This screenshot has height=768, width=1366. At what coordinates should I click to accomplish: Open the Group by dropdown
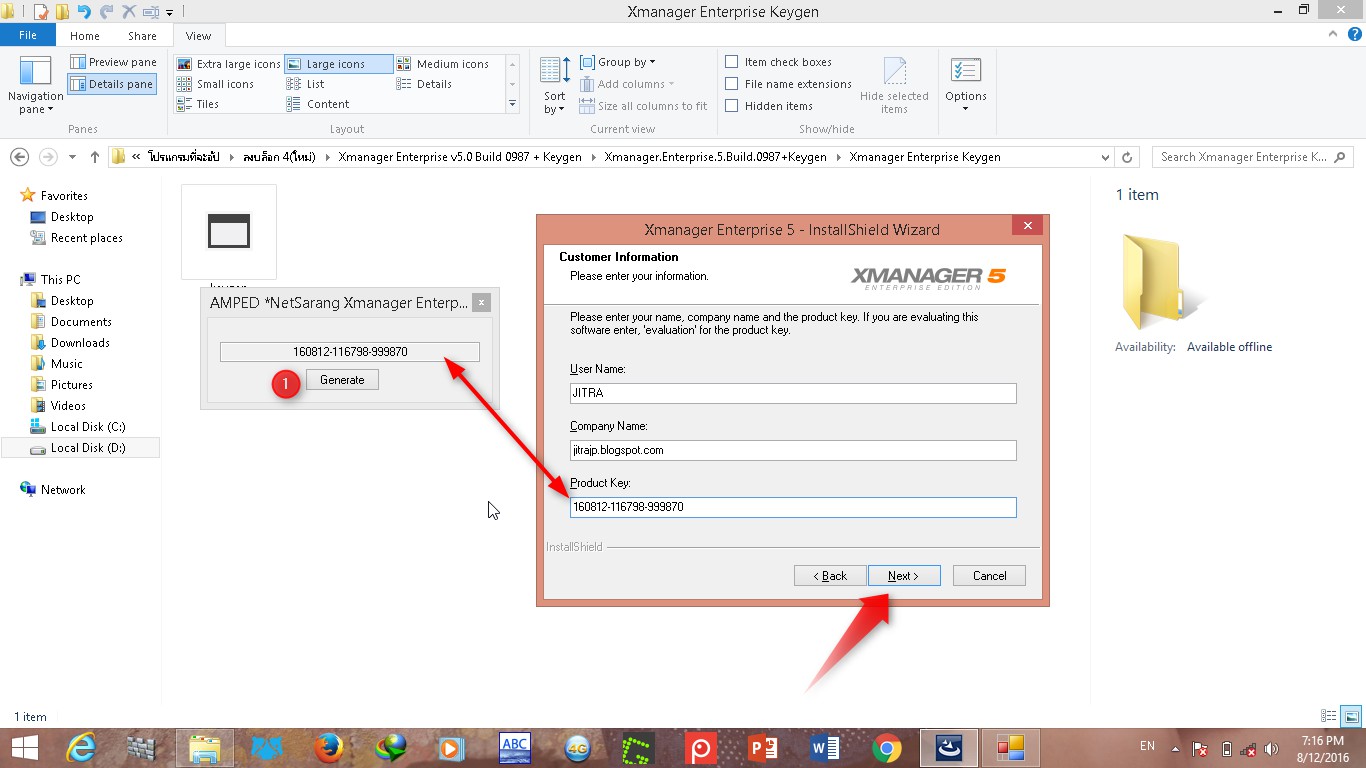point(618,61)
